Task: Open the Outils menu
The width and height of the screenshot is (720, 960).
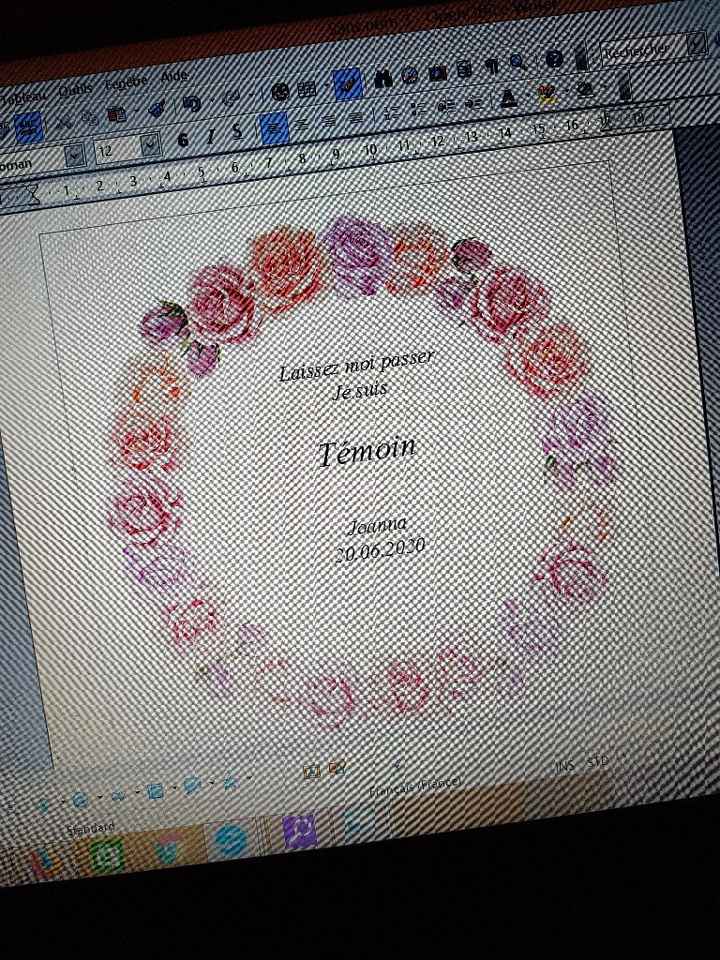Action: pos(75,91)
